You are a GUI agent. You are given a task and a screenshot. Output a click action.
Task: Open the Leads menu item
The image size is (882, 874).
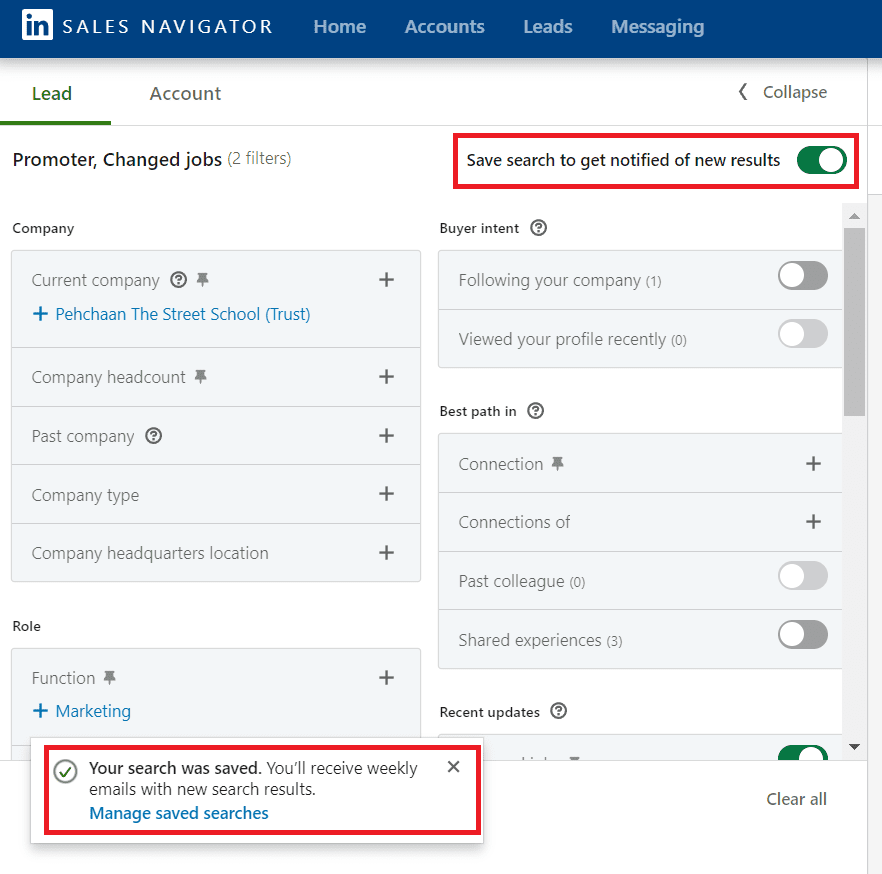click(548, 27)
